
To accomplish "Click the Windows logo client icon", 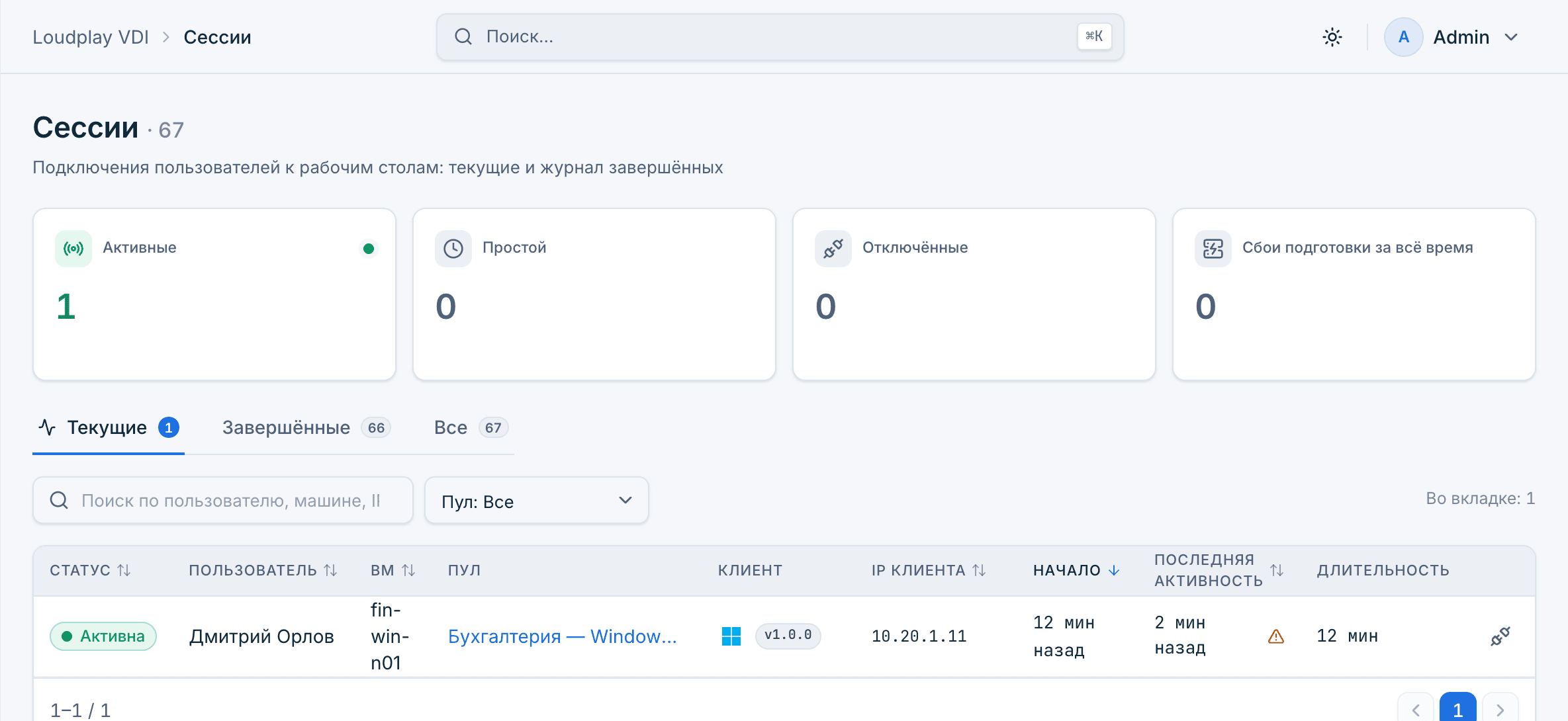I will coord(731,636).
